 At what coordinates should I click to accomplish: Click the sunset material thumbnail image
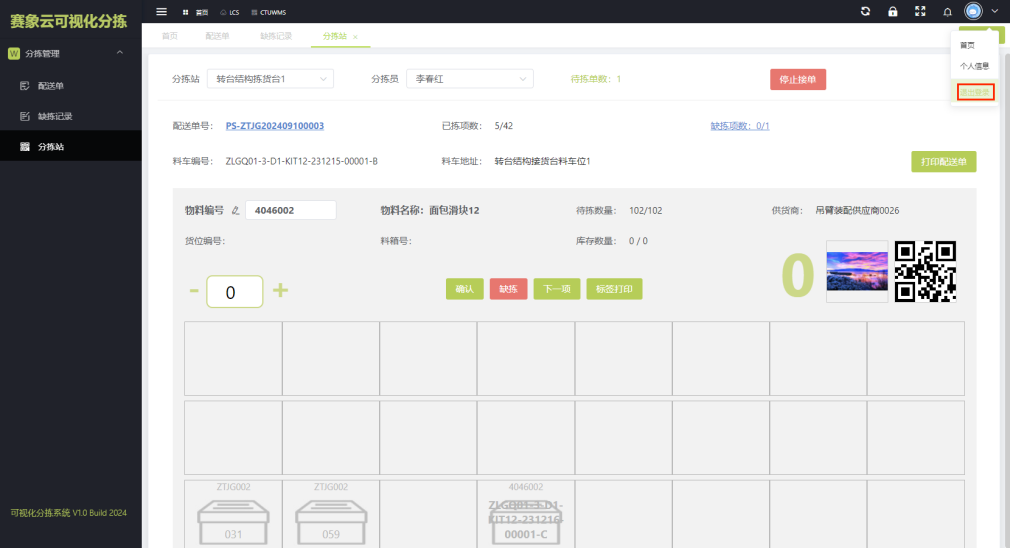(856, 271)
